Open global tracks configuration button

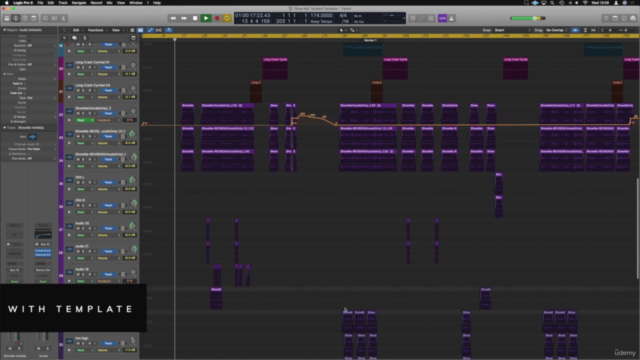click(133, 38)
